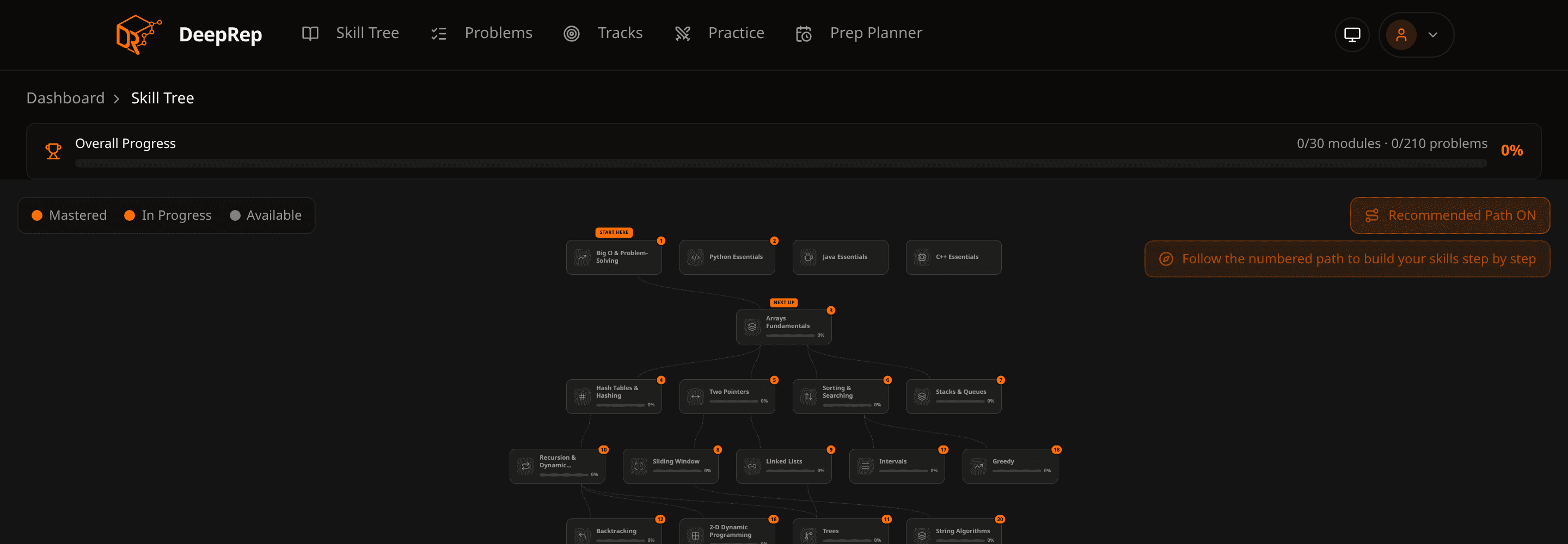Open the Arrays Fundamentals node
This screenshot has height=544, width=1568.
coord(783,327)
